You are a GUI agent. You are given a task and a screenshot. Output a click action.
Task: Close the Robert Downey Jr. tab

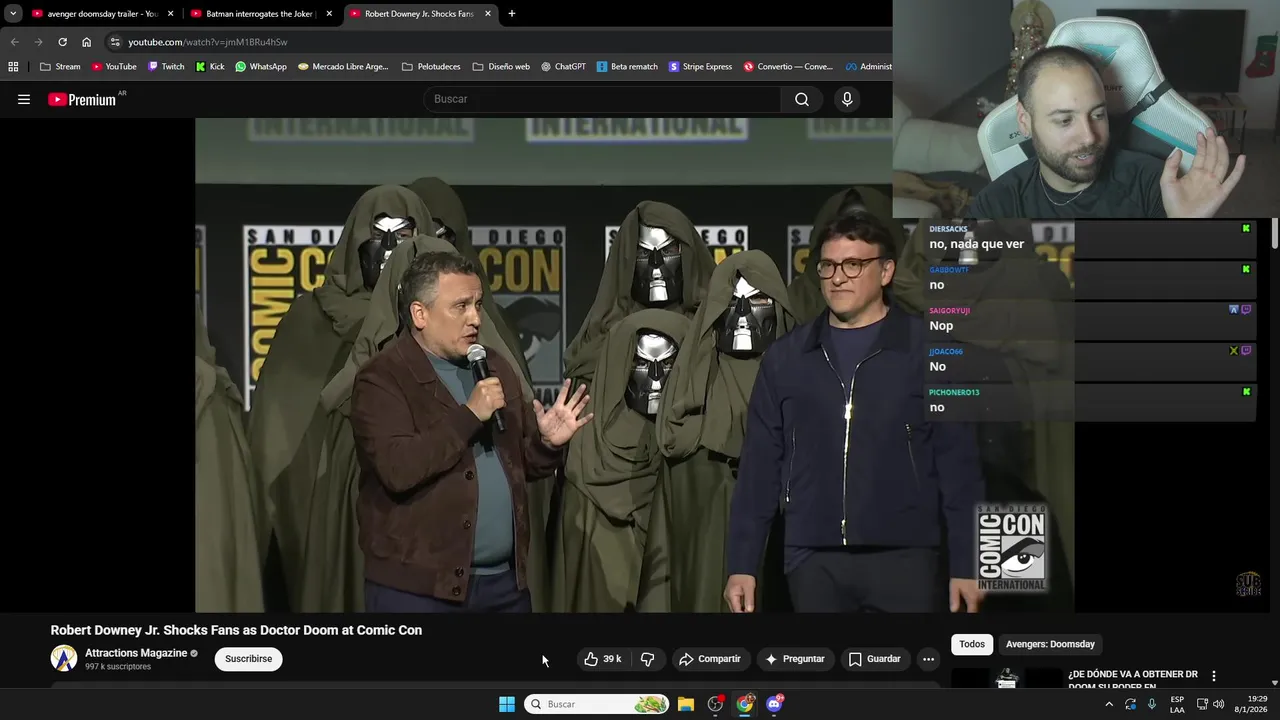[488, 14]
